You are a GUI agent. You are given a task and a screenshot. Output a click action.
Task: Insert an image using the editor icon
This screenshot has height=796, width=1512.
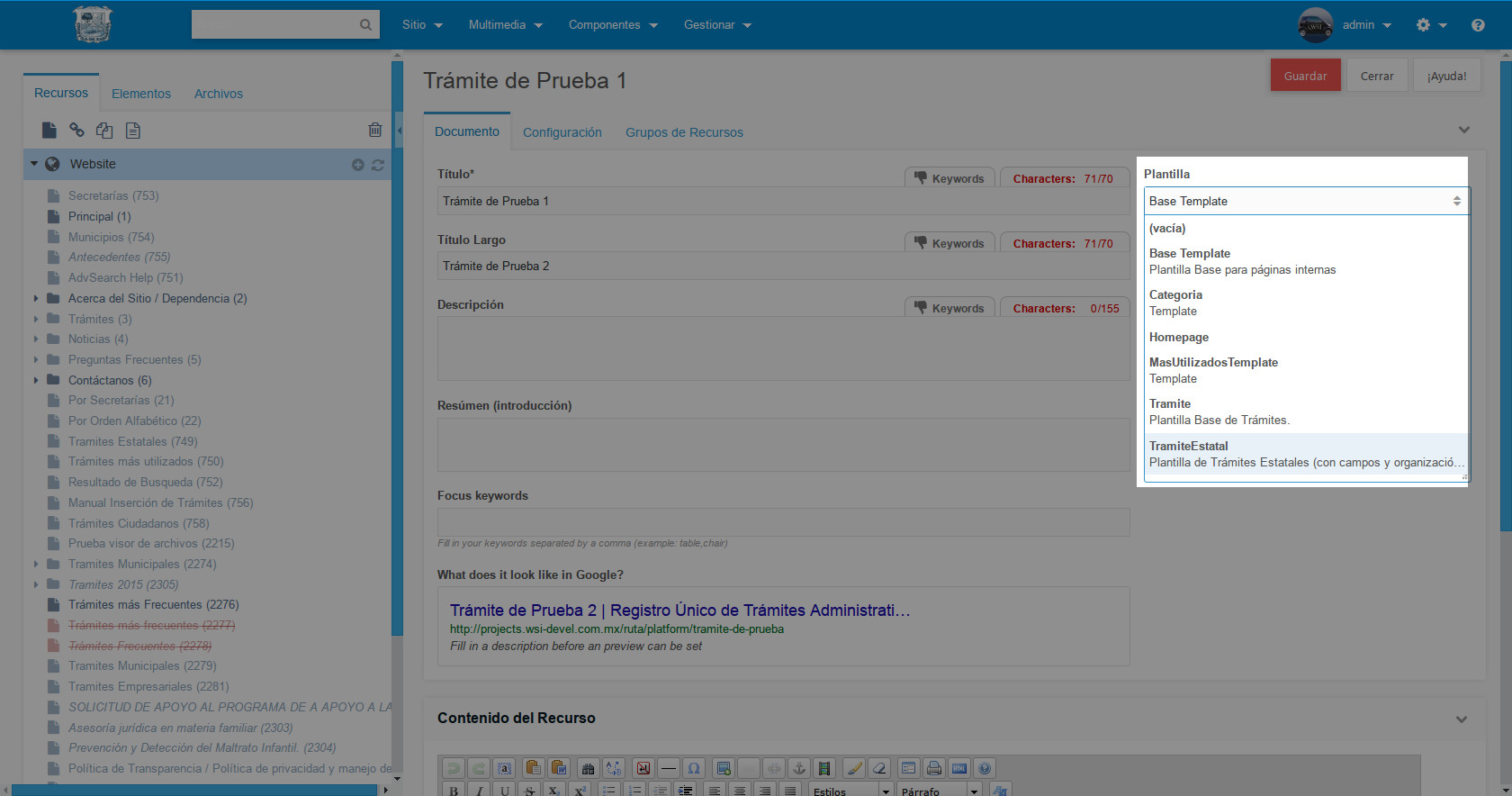[723, 768]
